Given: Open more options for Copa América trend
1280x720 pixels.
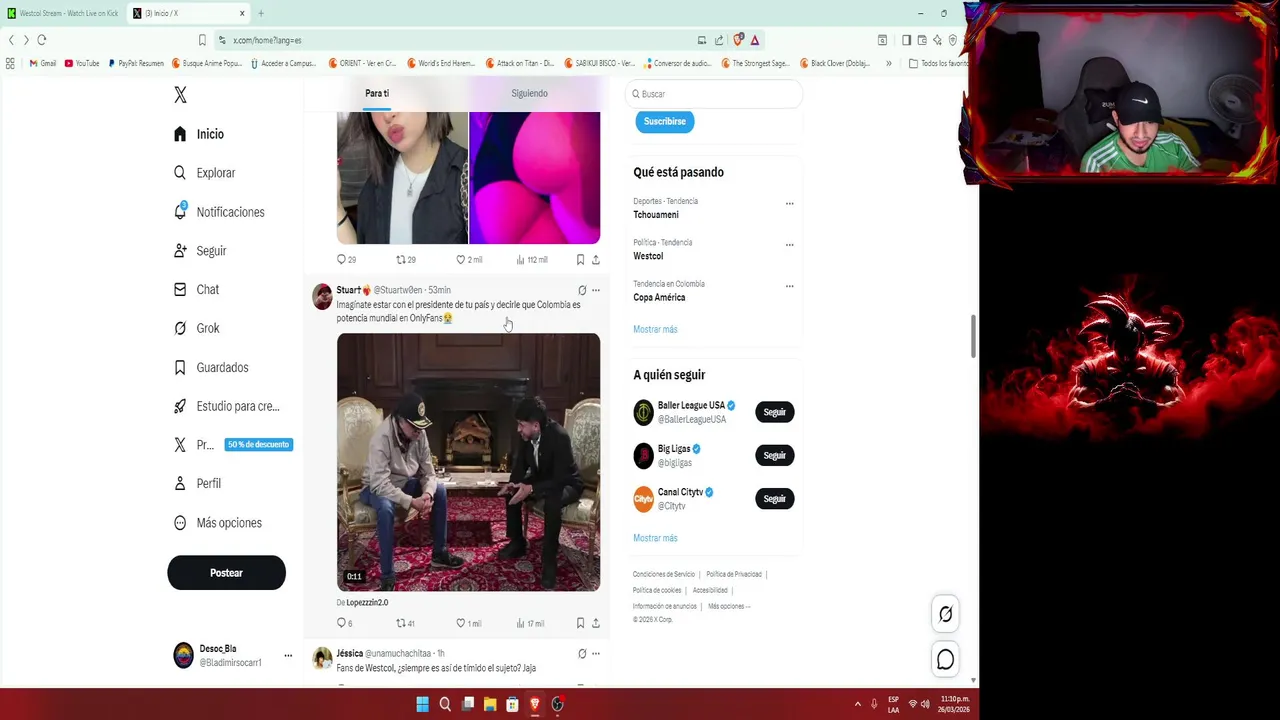Looking at the screenshot, I should tap(789, 286).
